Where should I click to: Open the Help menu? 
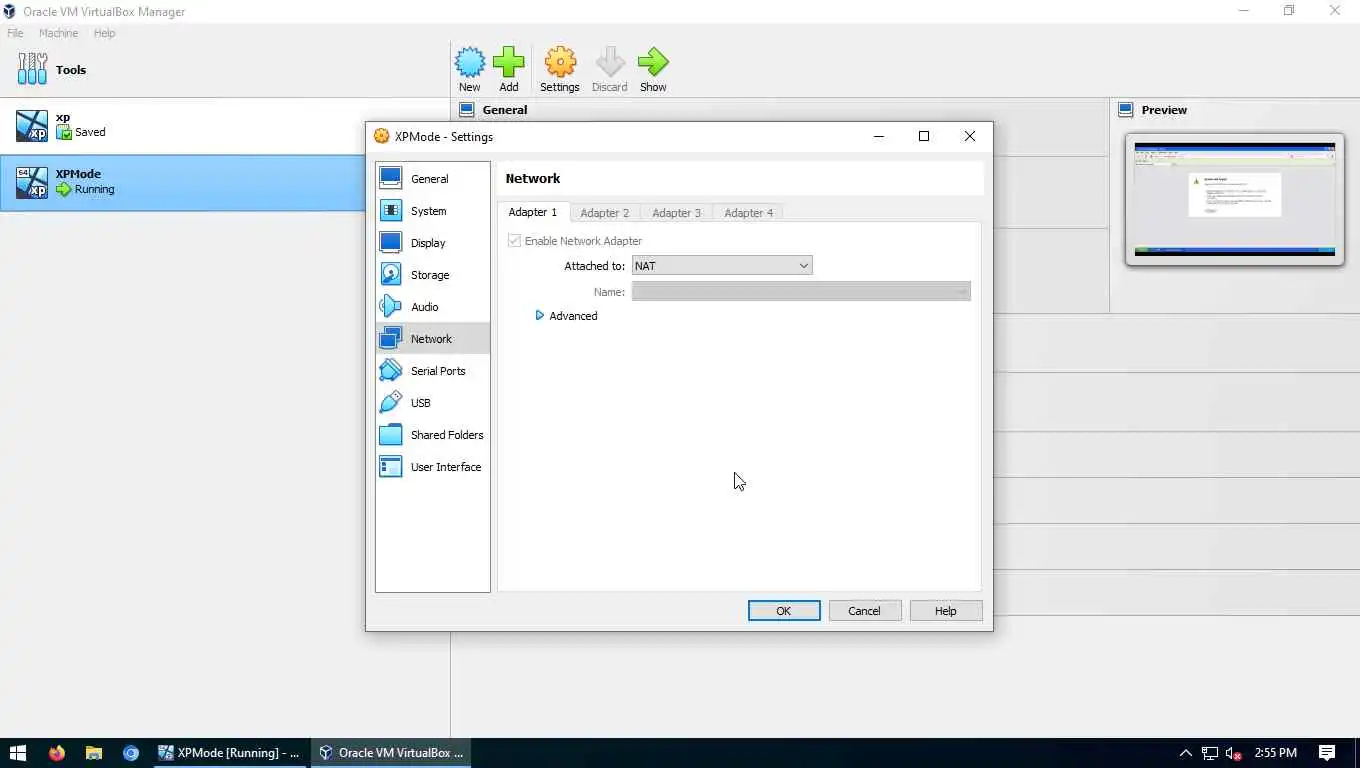(x=104, y=33)
